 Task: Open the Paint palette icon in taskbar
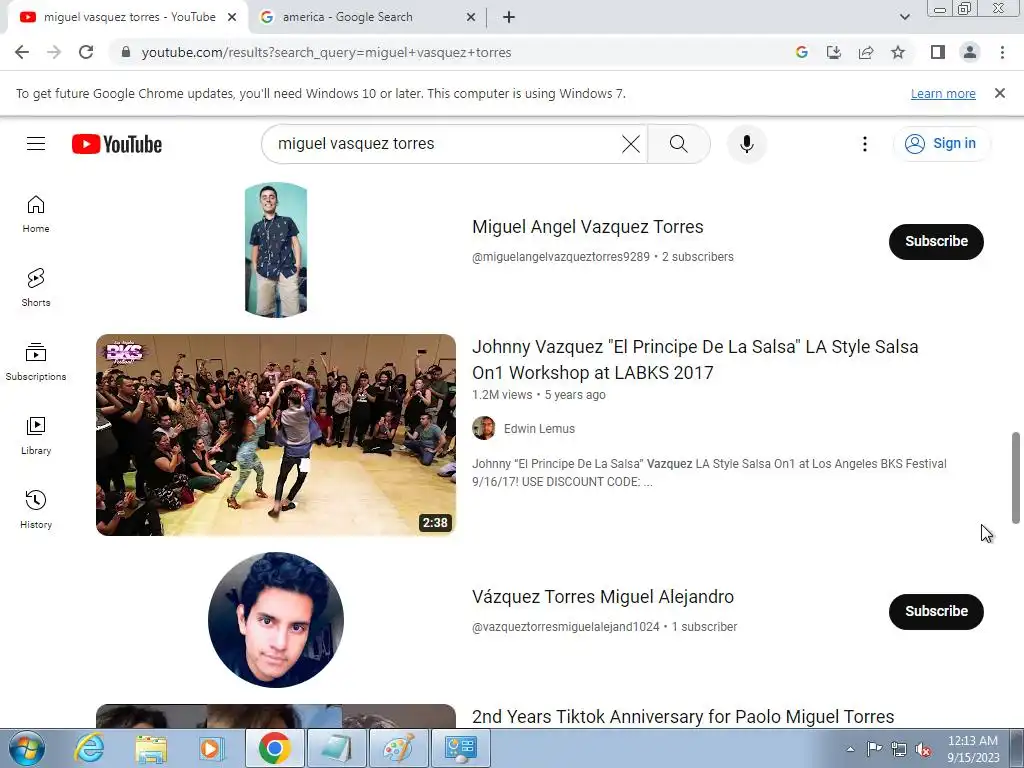398,748
